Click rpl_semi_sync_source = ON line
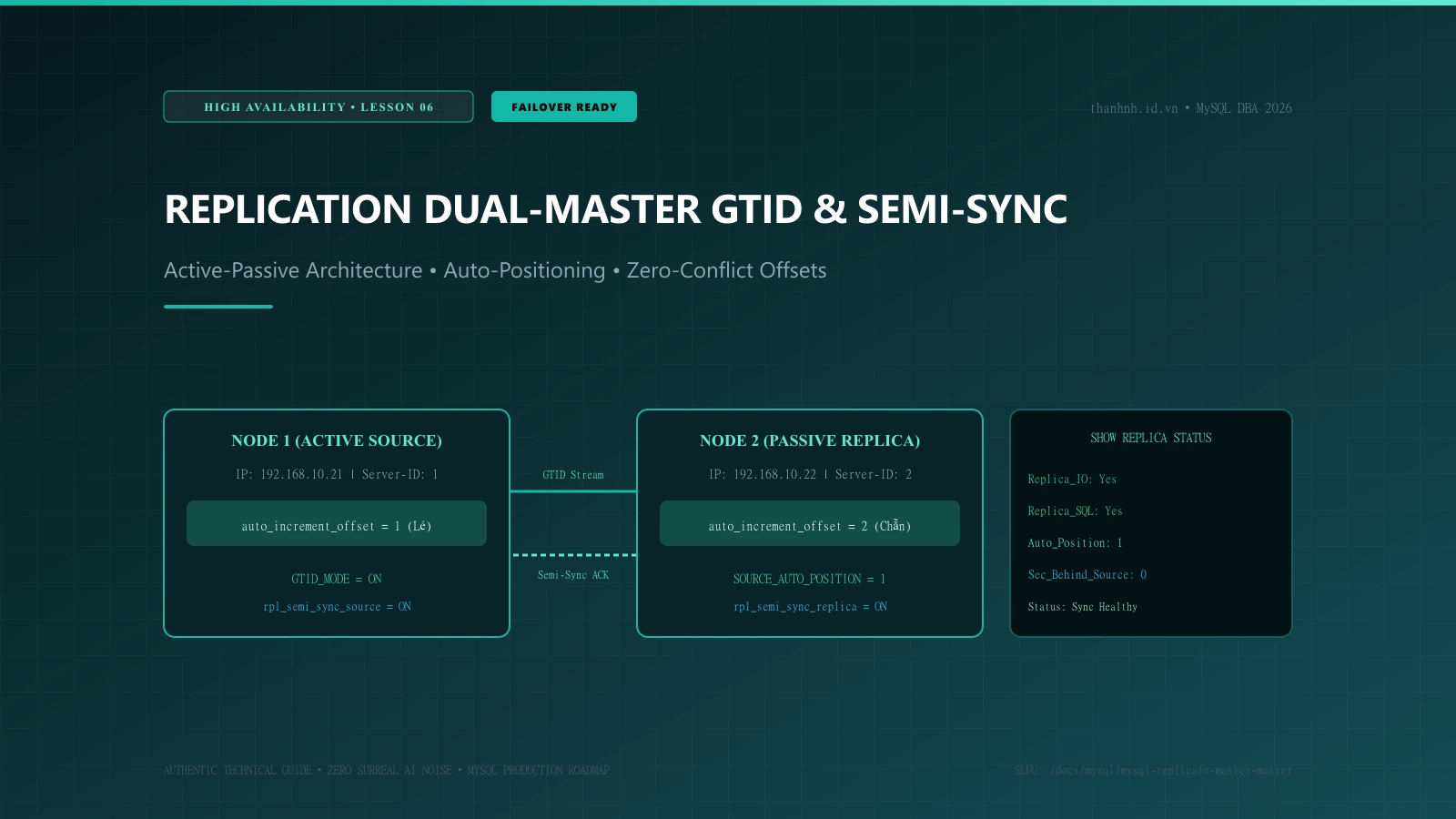Image resolution: width=1456 pixels, height=819 pixels. 337,607
